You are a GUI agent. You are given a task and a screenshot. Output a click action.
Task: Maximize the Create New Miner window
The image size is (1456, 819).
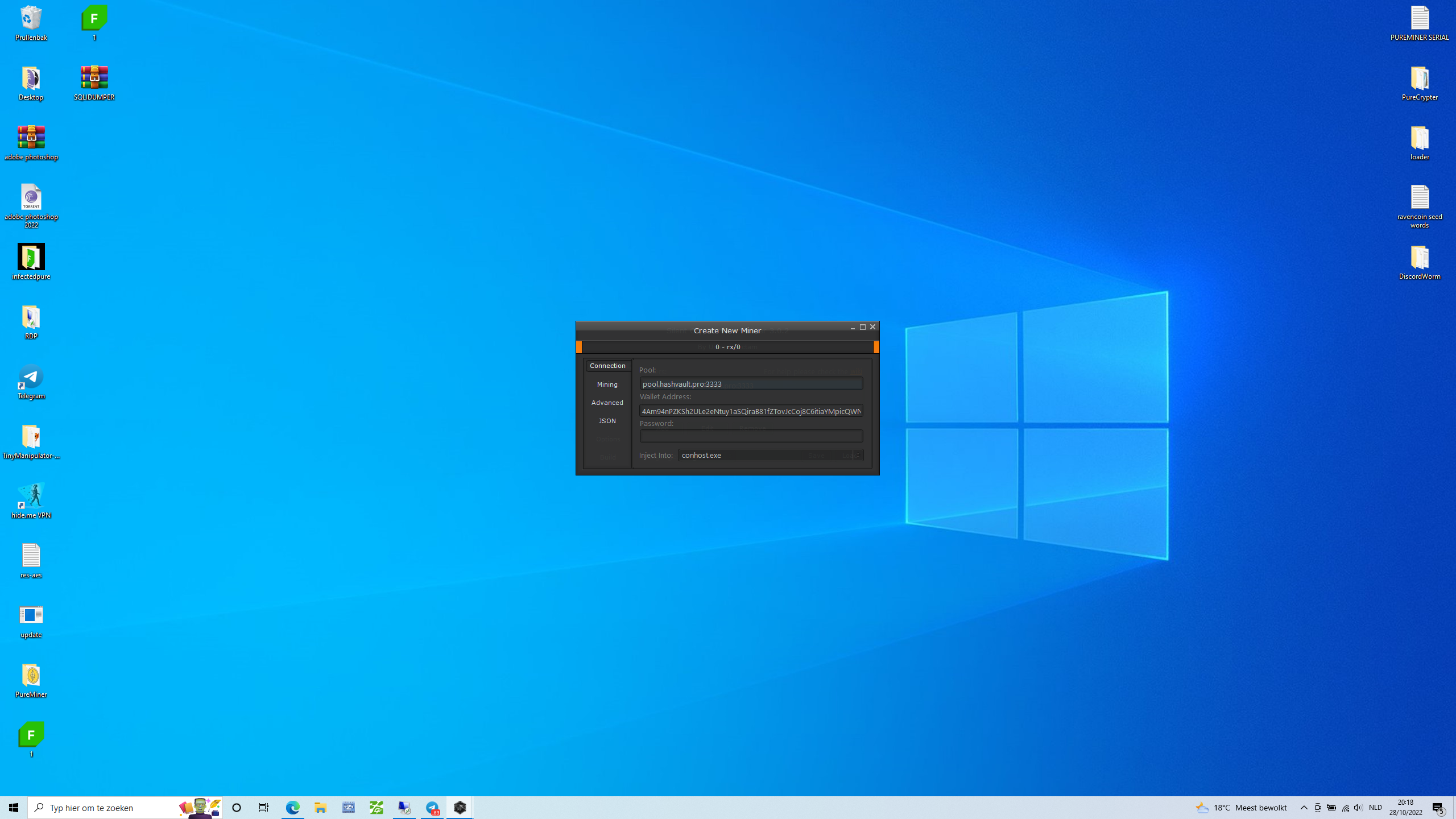pos(863,327)
